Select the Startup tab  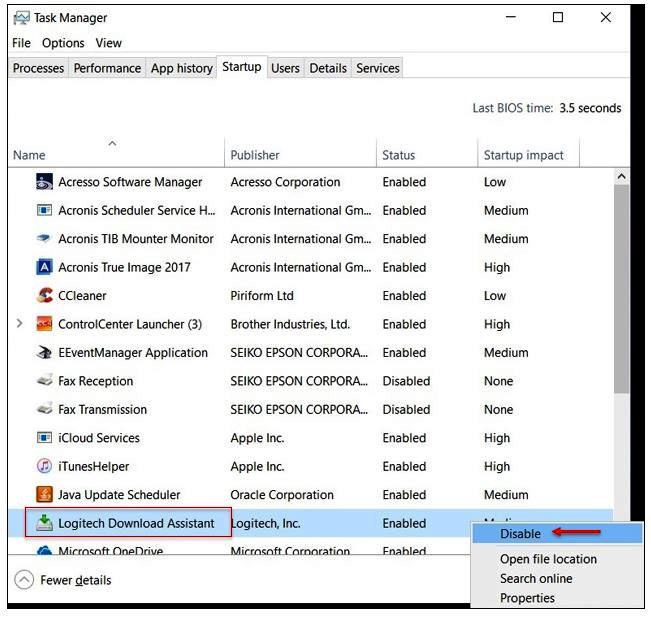pos(242,67)
